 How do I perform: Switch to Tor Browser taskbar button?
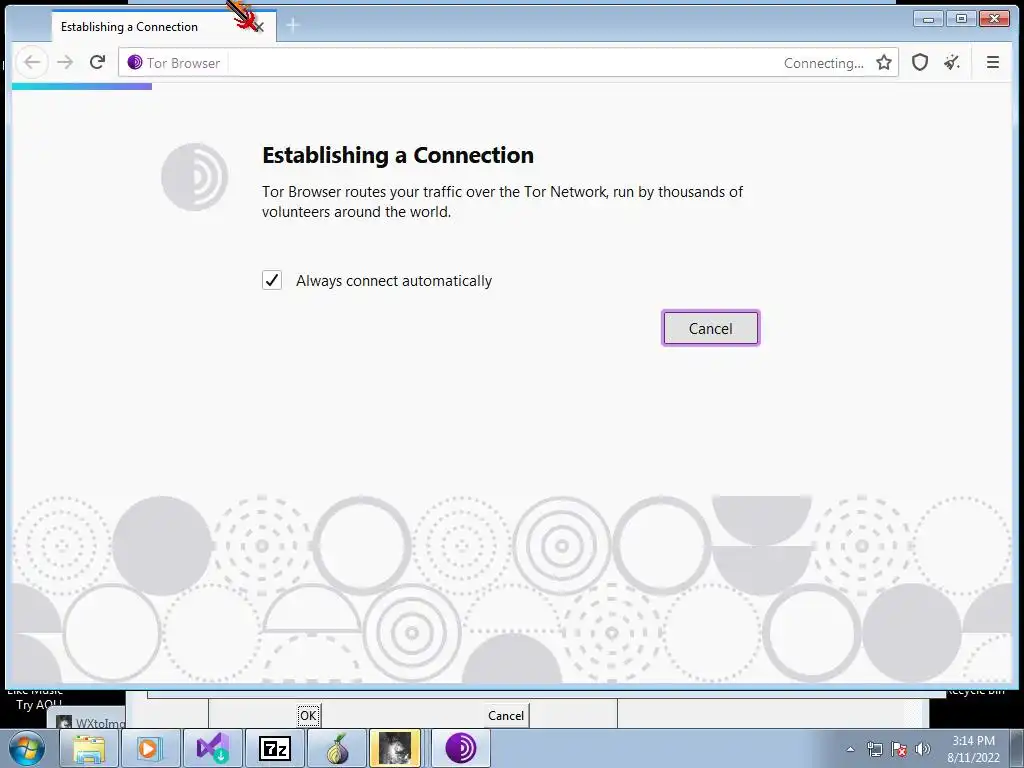(x=461, y=748)
